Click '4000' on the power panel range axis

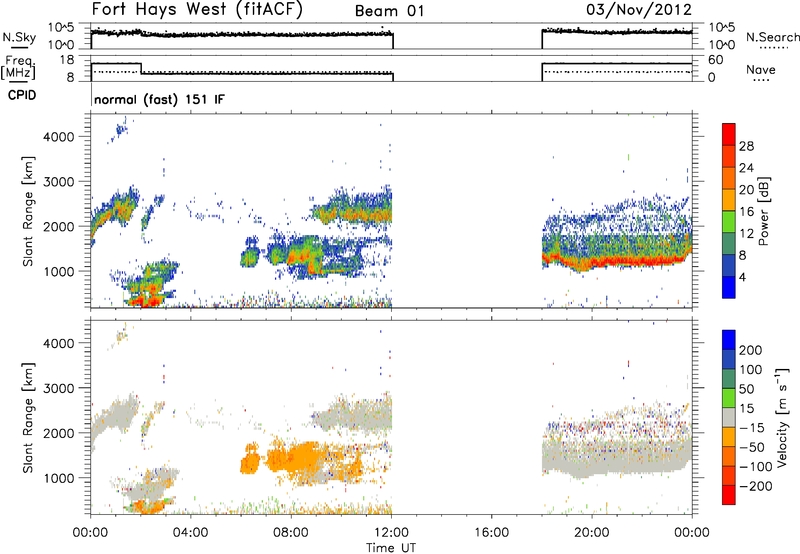click(x=59, y=137)
